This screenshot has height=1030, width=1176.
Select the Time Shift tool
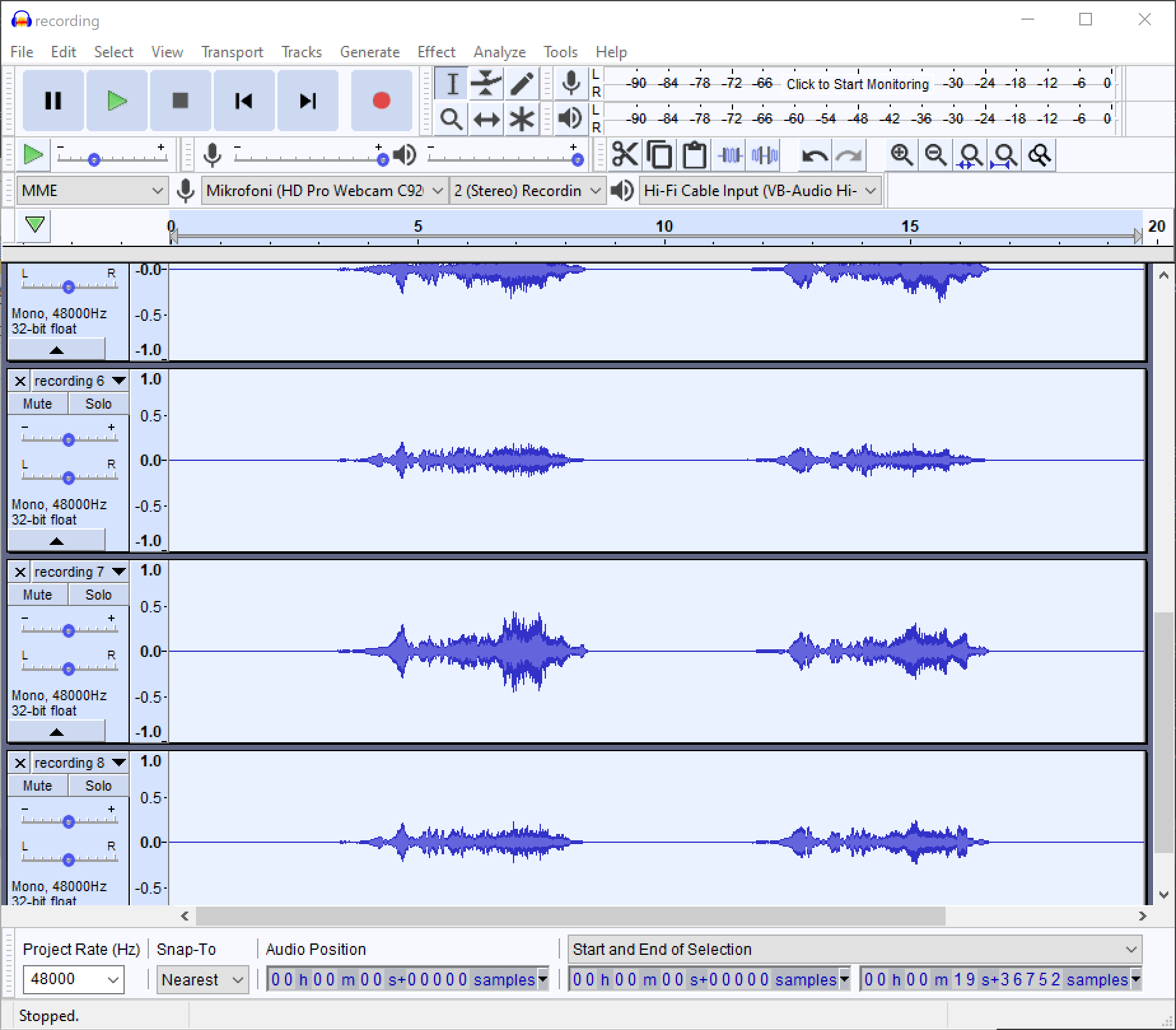486,119
